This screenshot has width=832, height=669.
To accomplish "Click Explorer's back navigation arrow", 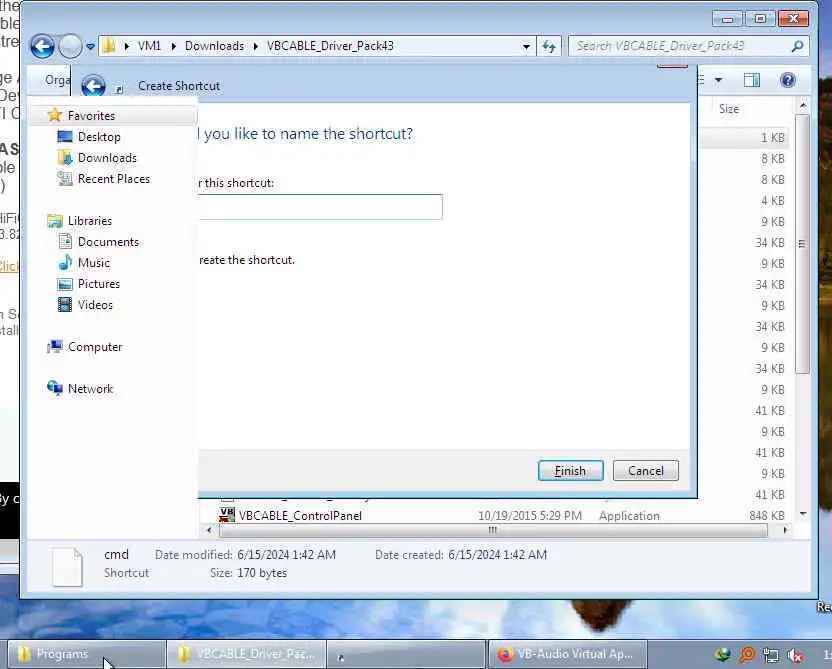I will 42,47.
